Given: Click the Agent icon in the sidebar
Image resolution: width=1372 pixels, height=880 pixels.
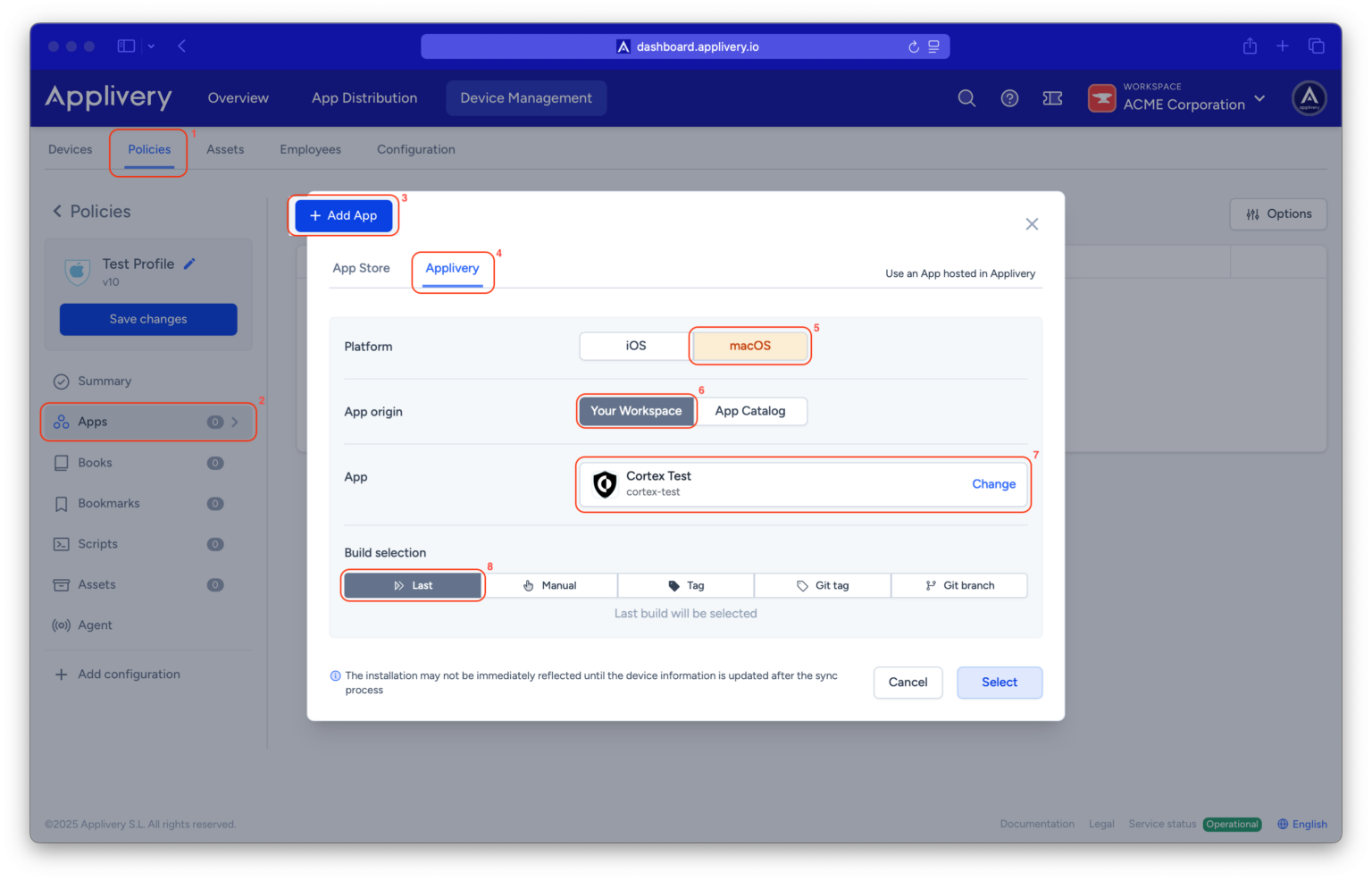Looking at the screenshot, I should point(61,624).
